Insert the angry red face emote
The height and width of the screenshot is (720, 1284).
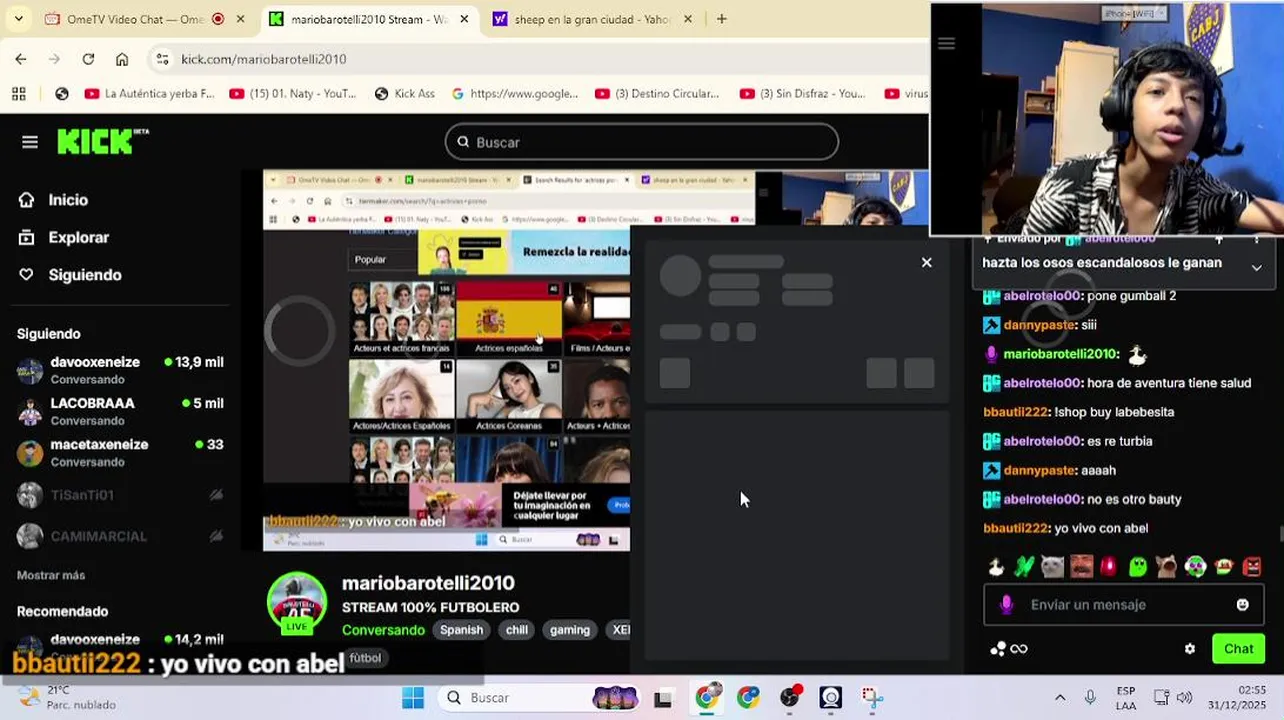1252,567
